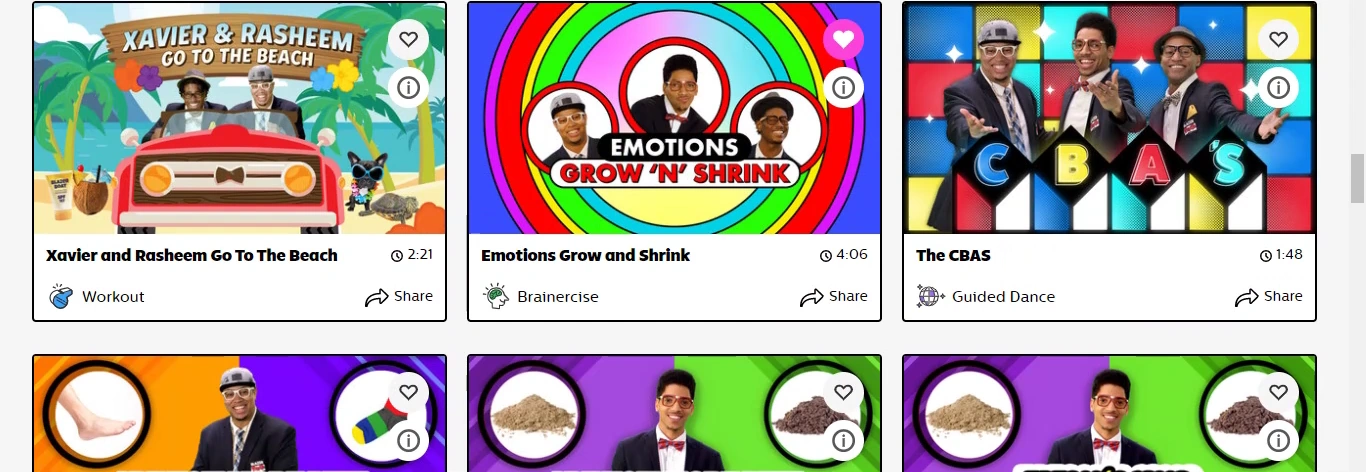The image size is (1366, 472).
Task: Show info for Emotions Grow and Shrink
Action: (x=843, y=88)
